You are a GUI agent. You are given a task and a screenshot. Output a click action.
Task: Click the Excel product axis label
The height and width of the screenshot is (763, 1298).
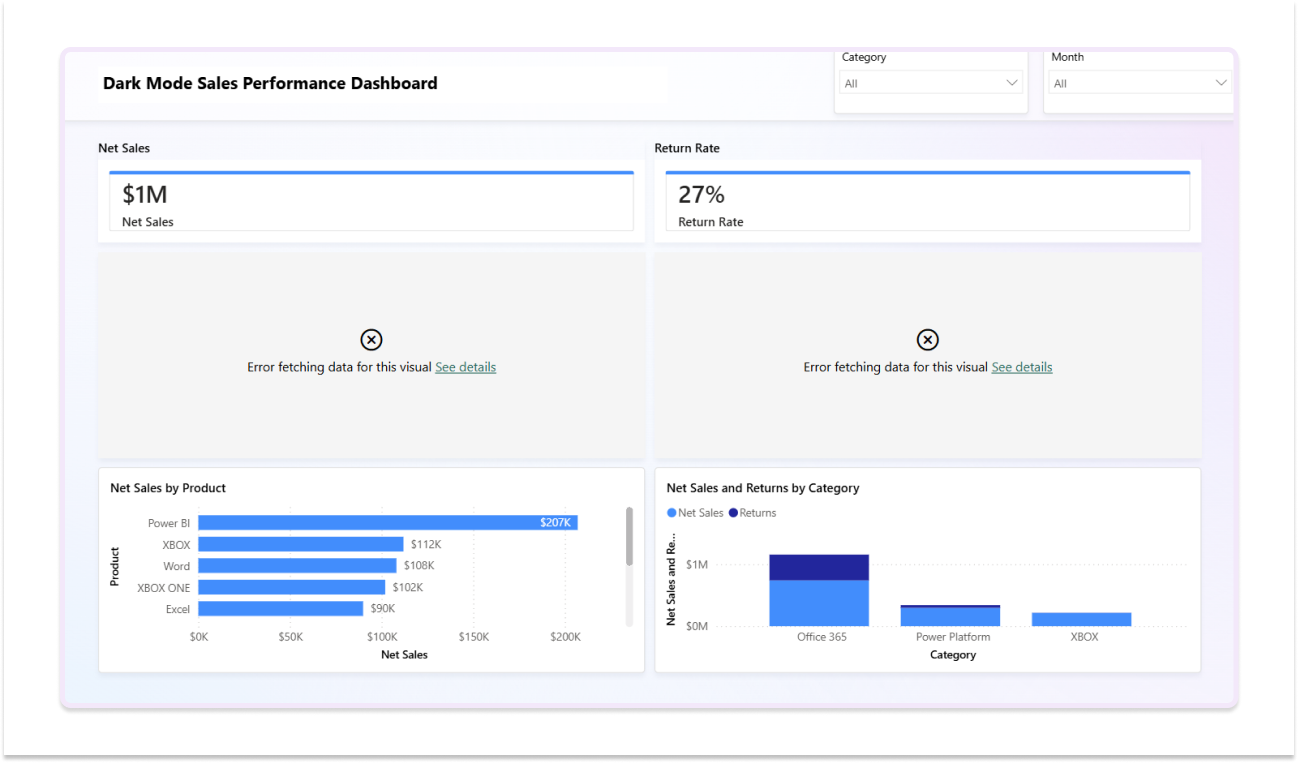(x=178, y=609)
